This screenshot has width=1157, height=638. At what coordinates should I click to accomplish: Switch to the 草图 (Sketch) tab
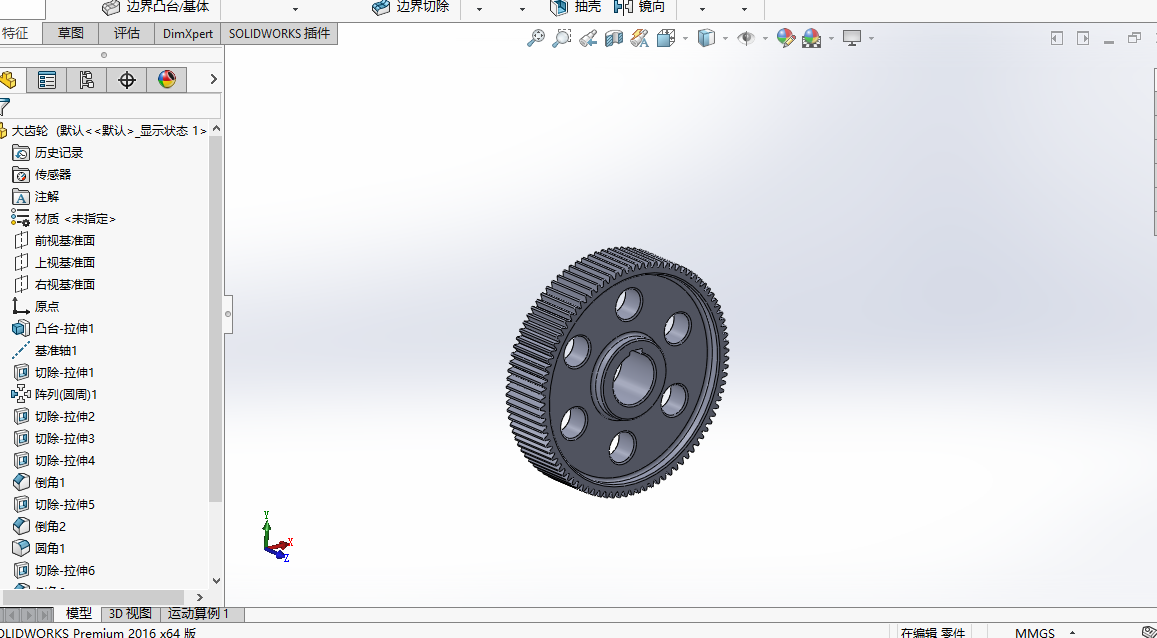(71, 33)
